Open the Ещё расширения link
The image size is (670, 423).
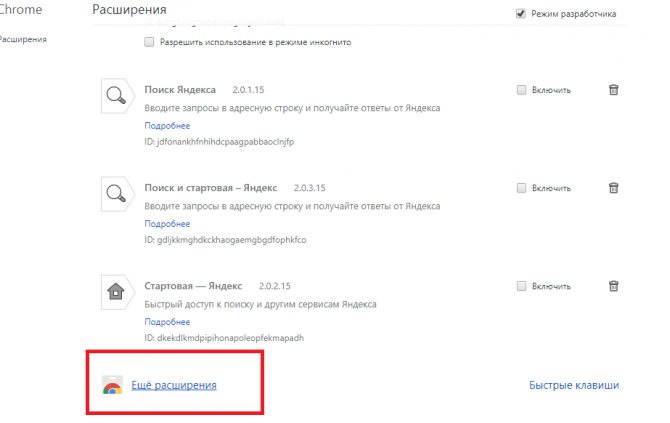click(174, 385)
